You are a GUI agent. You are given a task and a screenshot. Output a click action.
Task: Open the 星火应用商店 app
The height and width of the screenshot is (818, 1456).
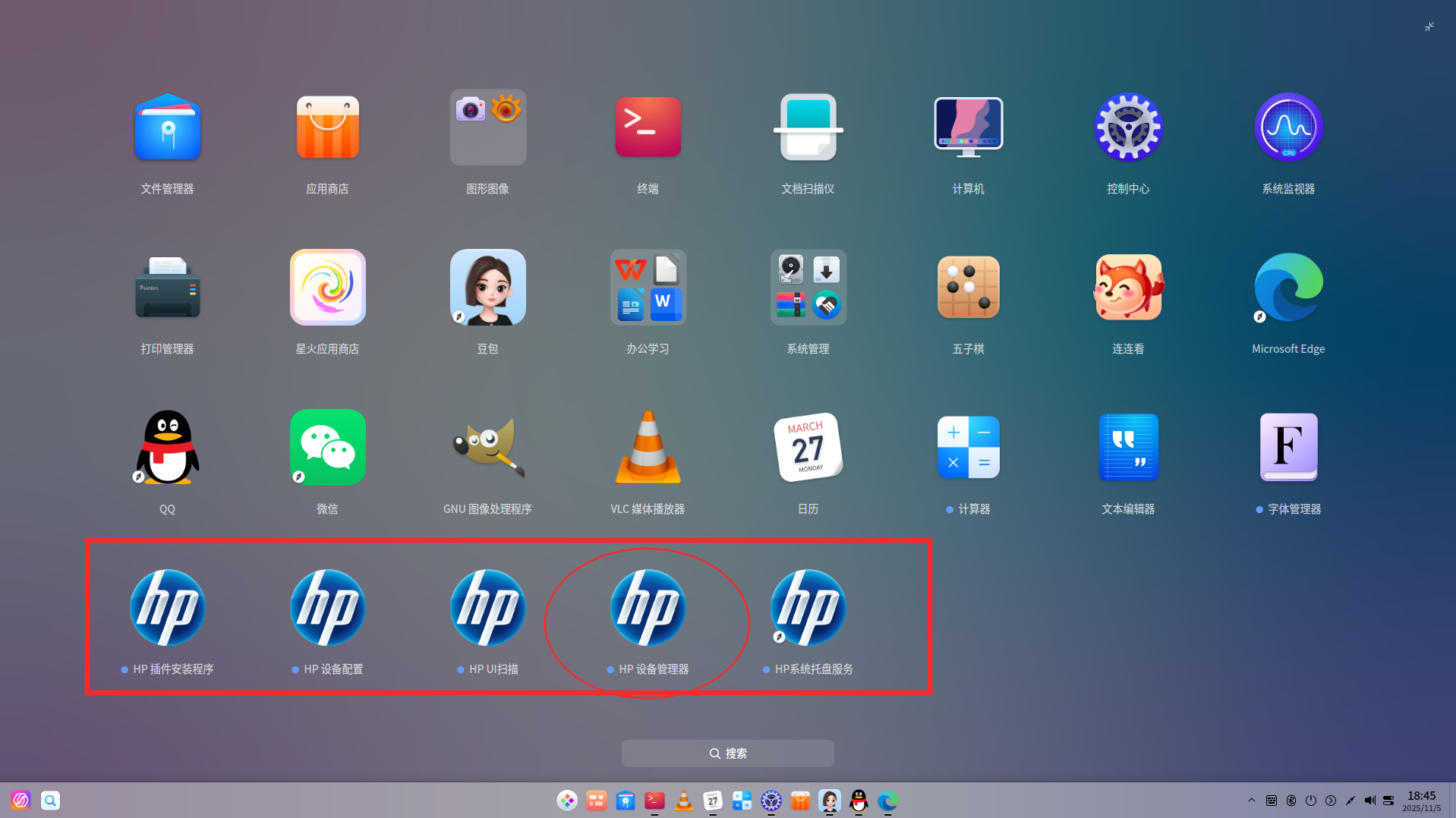pos(327,288)
